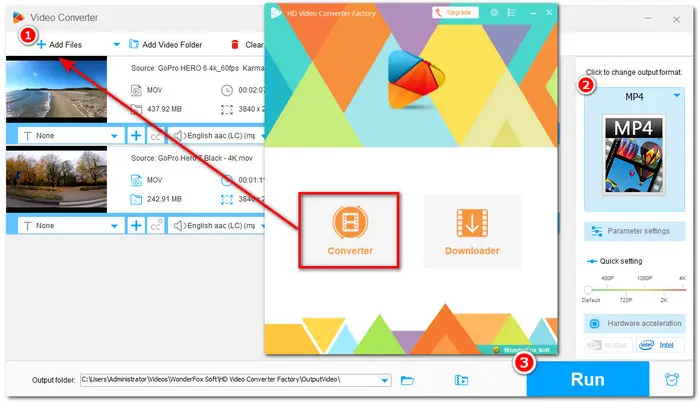Click the Video Converter app logo
This screenshot has width=700, height=403.
pos(18,17)
